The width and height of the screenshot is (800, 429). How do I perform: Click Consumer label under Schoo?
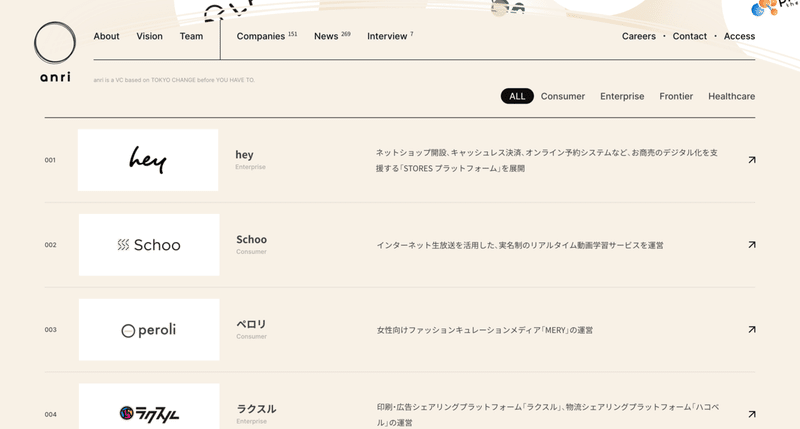[252, 251]
